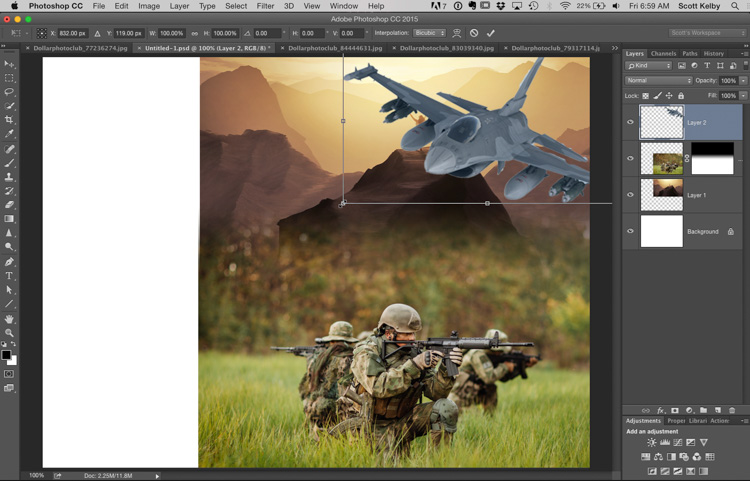The width and height of the screenshot is (750, 481).
Task: Select the Type tool
Action: (10, 275)
